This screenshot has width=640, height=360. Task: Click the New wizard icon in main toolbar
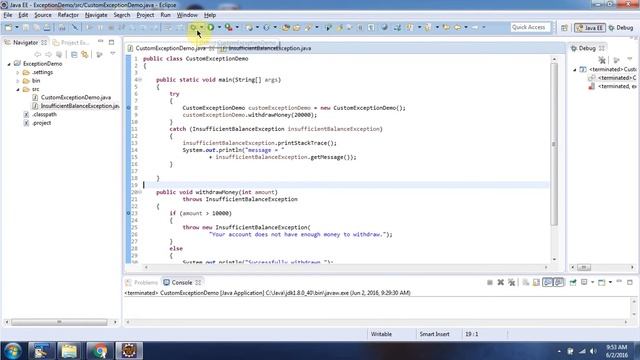9,27
